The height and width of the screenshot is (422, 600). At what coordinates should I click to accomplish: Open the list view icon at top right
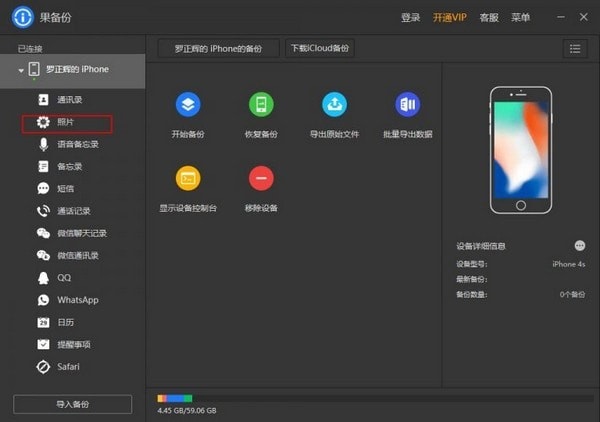pos(574,48)
